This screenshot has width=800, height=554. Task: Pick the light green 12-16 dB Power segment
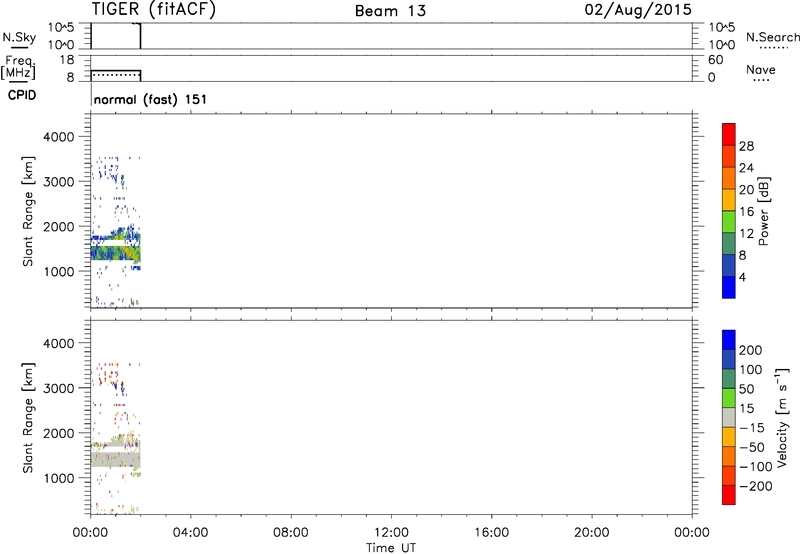(x=729, y=222)
